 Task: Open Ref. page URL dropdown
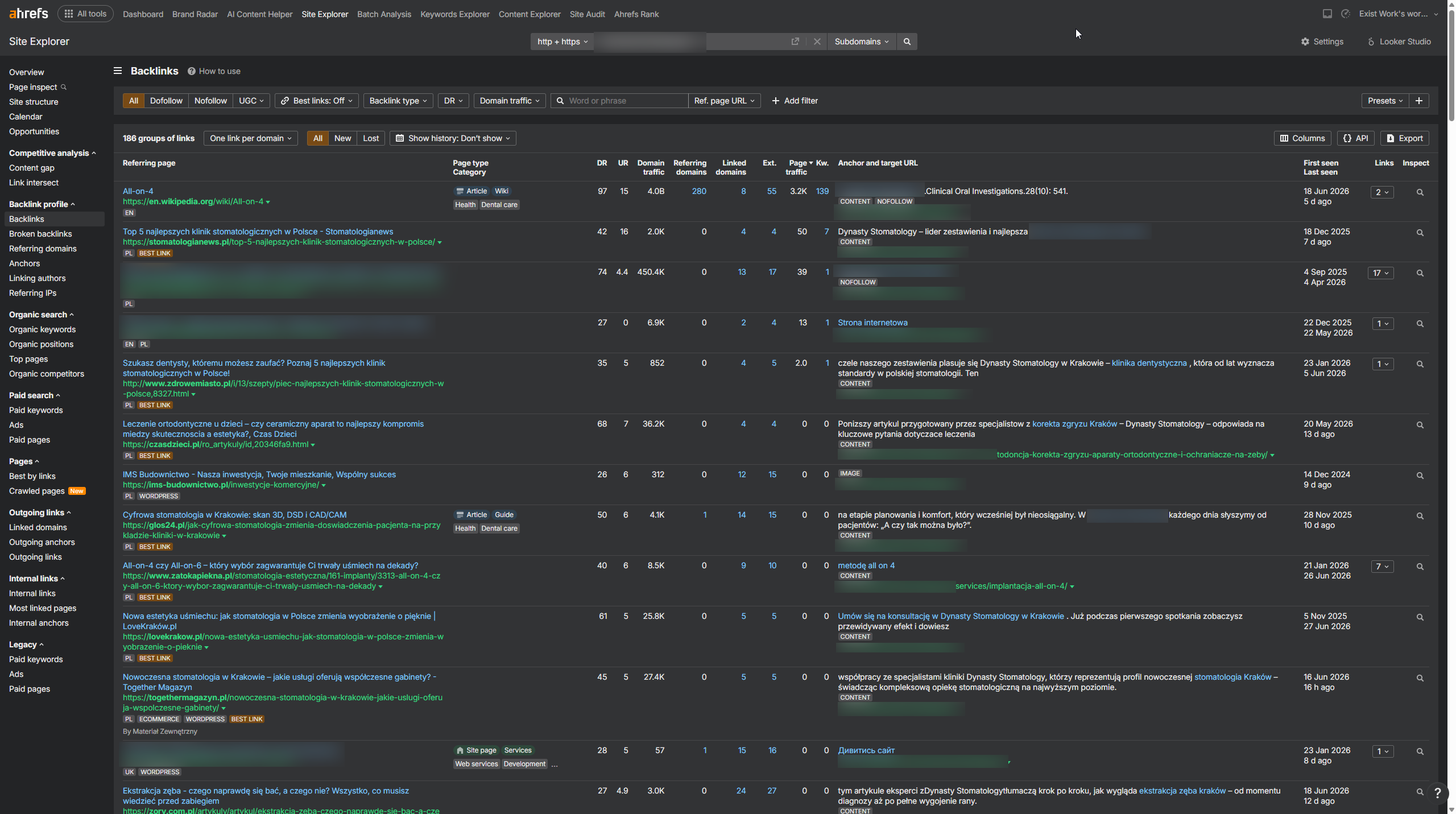[724, 101]
